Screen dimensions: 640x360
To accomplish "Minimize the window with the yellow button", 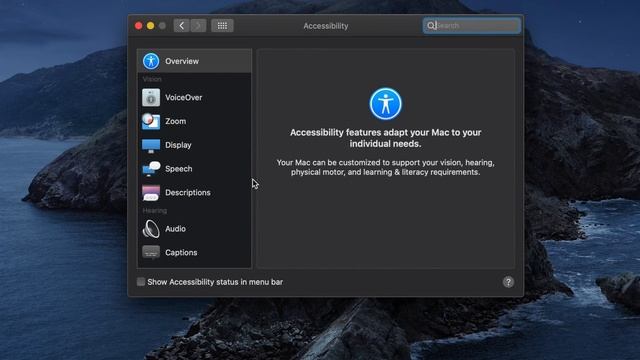I will click(x=150, y=26).
